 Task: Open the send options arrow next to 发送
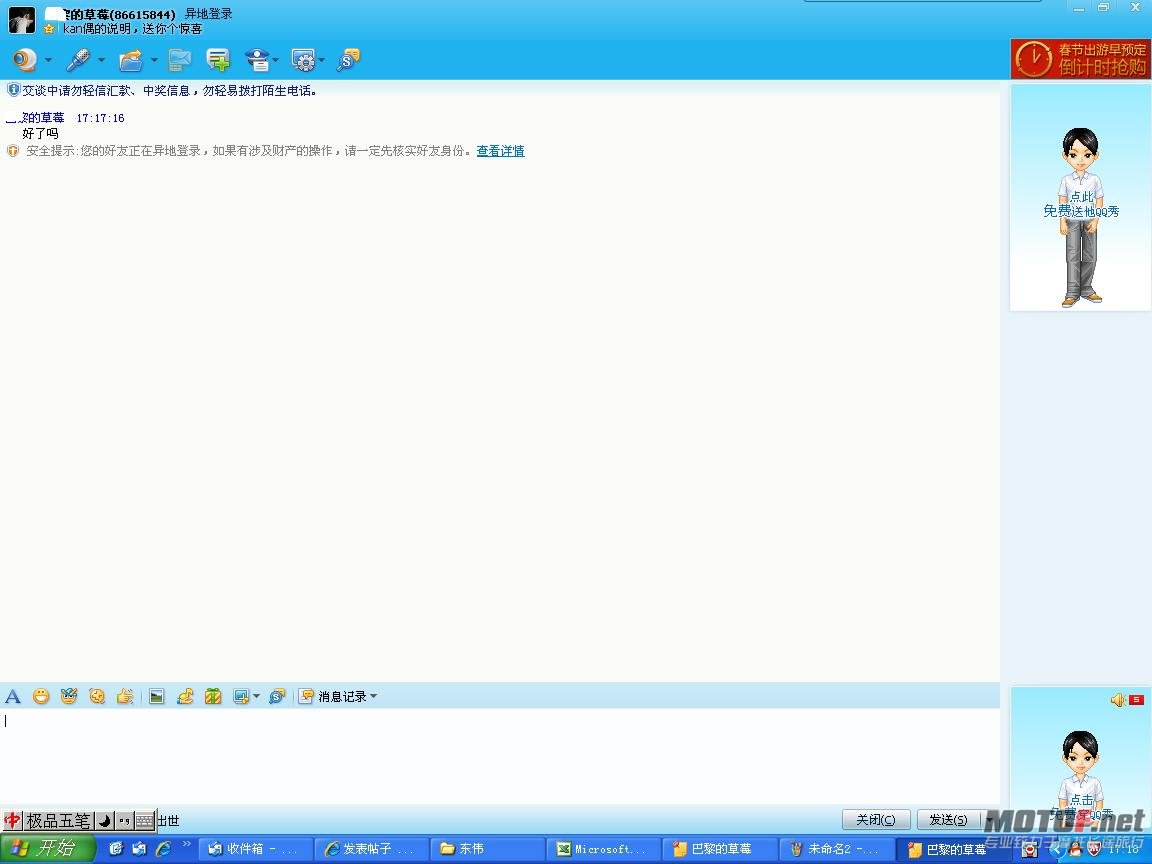click(x=990, y=819)
